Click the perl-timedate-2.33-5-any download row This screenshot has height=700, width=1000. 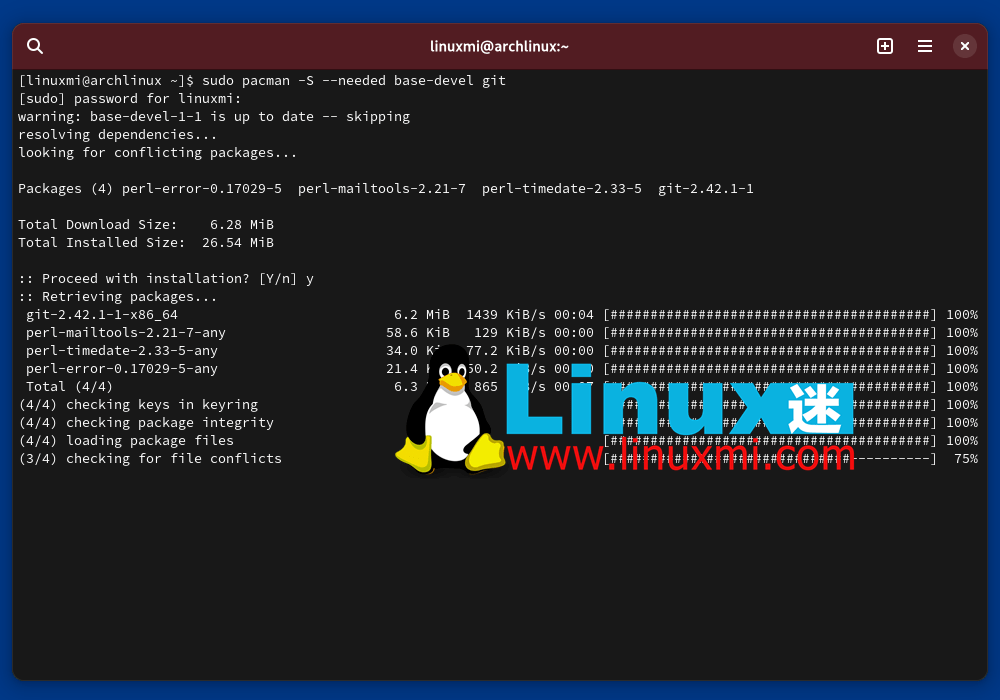[x=501, y=351]
